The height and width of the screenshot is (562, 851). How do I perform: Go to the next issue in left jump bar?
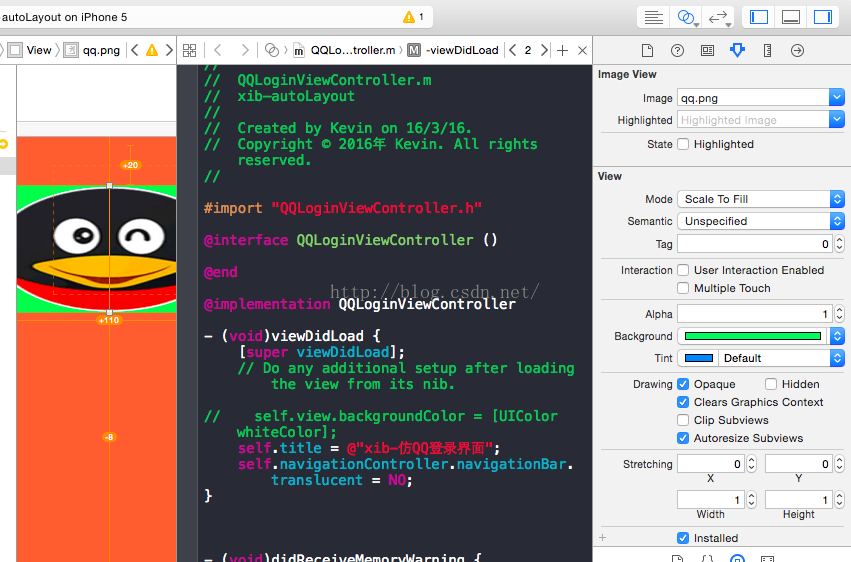tap(169, 50)
